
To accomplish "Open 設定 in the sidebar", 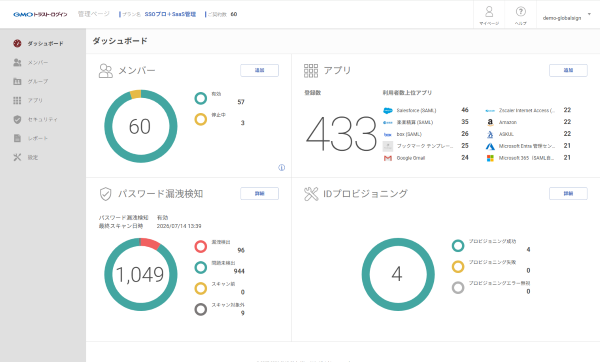I will 33,157.
